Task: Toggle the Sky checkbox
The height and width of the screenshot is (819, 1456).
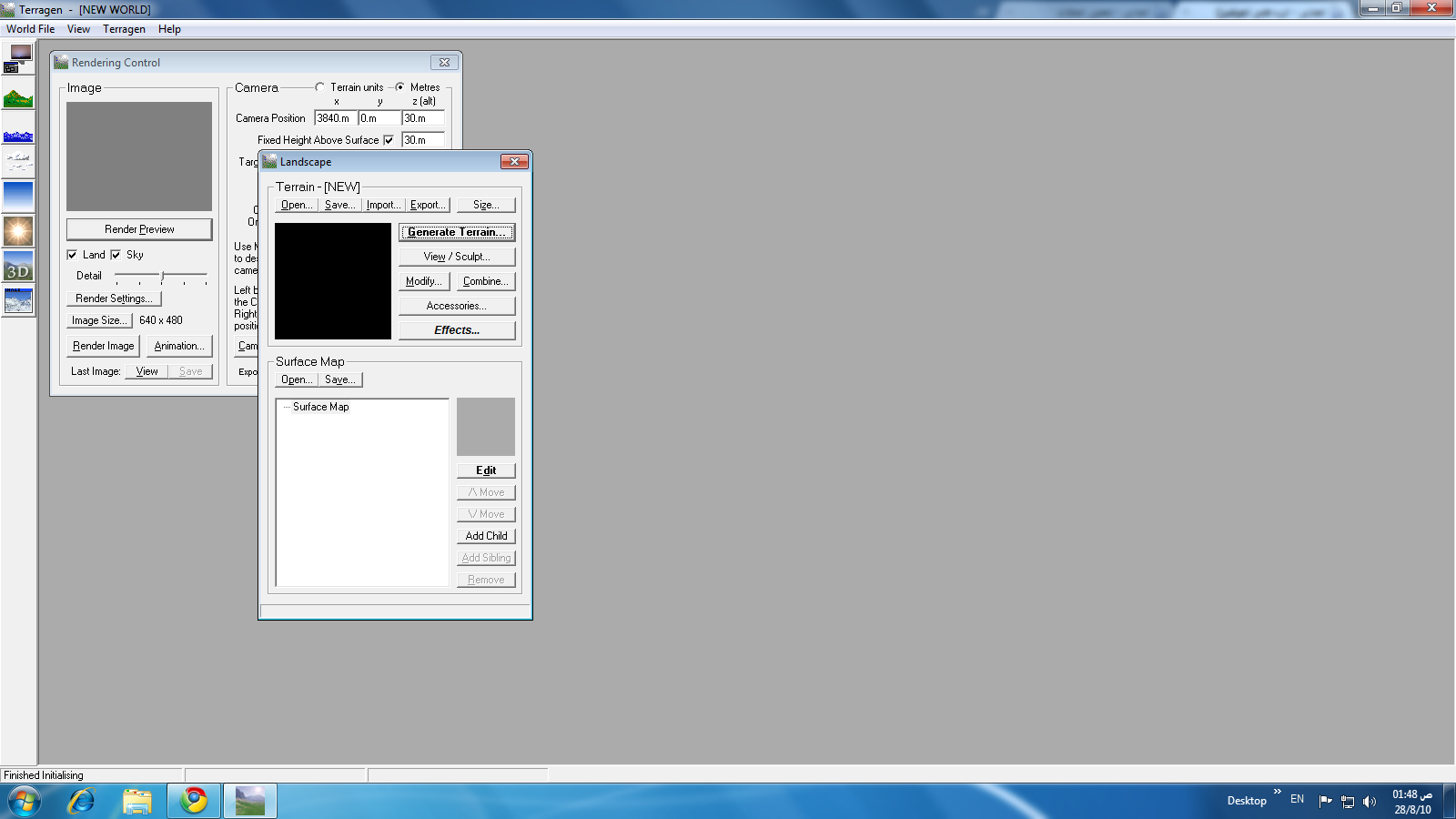Action: pos(116,255)
